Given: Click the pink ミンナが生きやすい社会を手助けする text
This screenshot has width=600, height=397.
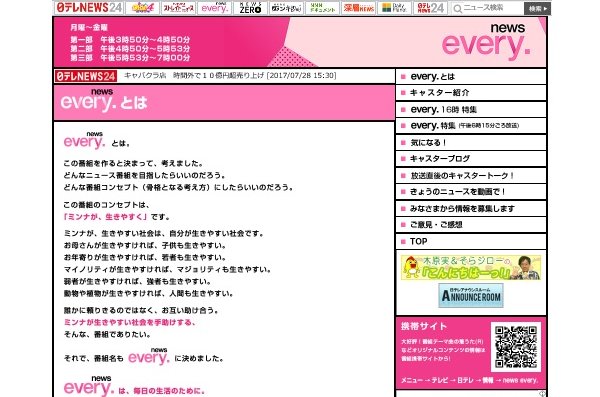Looking at the screenshot, I should click(130, 322).
